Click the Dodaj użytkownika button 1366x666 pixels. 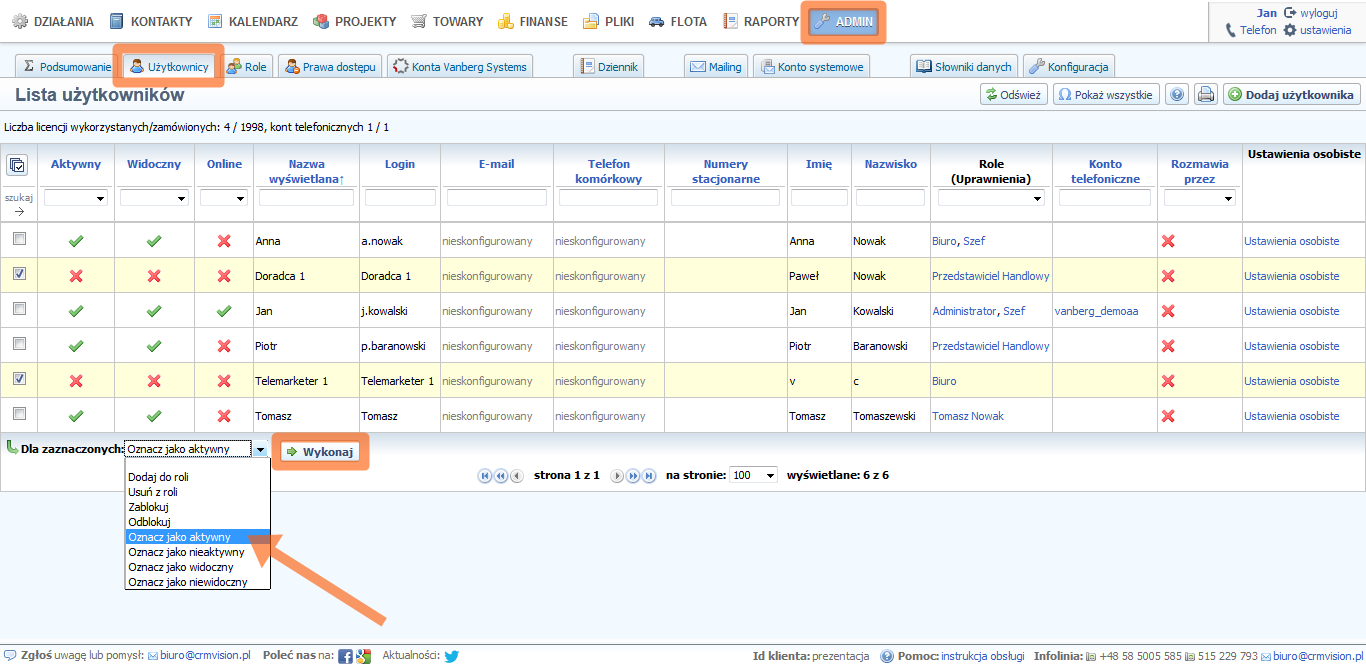click(1292, 95)
